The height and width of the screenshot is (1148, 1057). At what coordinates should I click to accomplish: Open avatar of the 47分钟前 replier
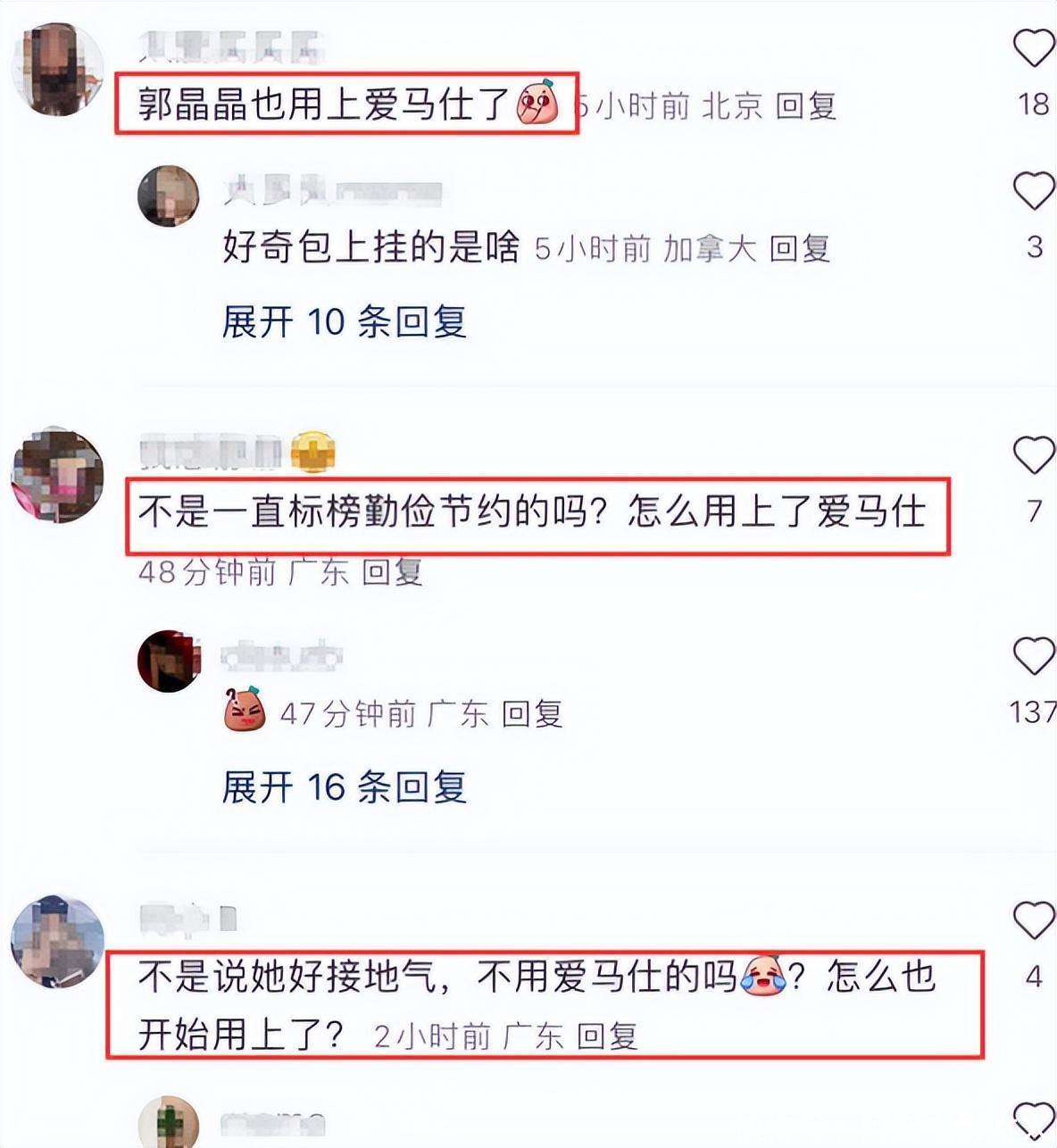coord(168,661)
